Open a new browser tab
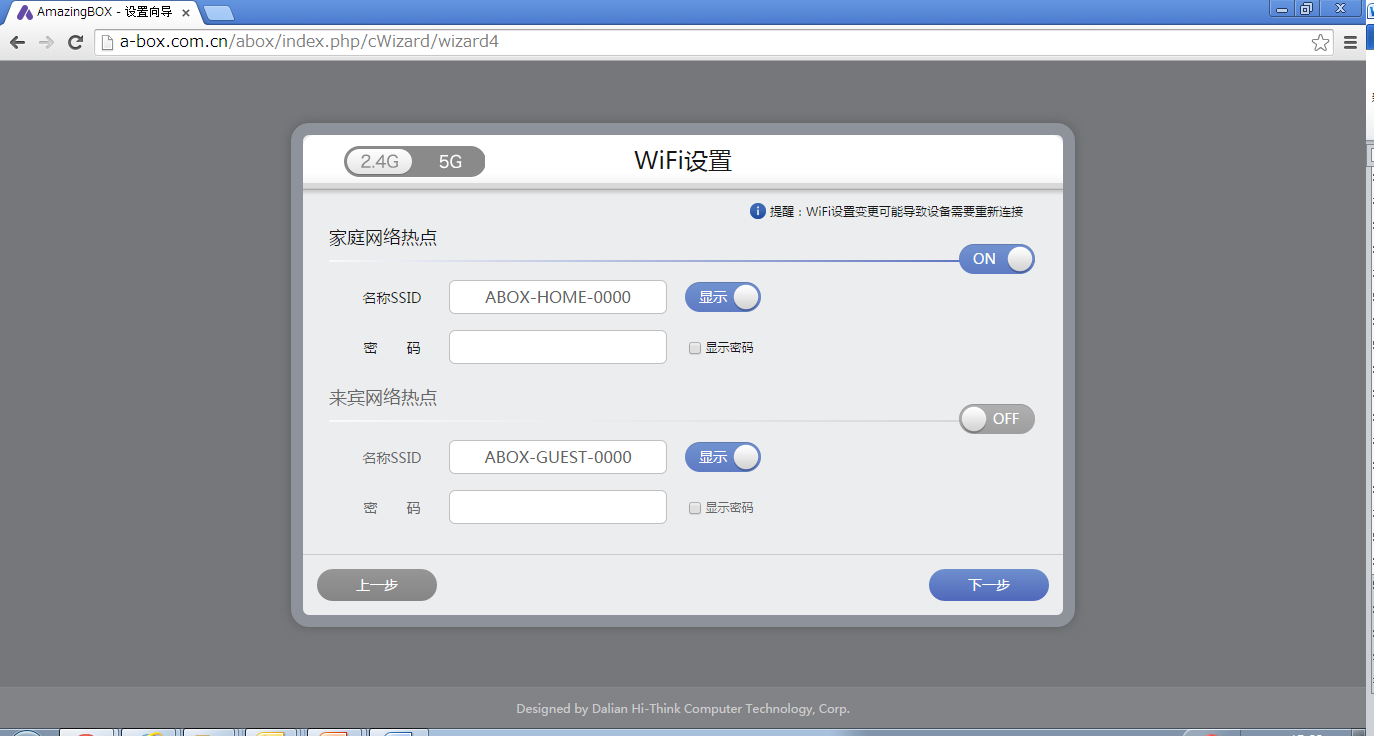The image size is (1374, 736). [x=218, y=13]
